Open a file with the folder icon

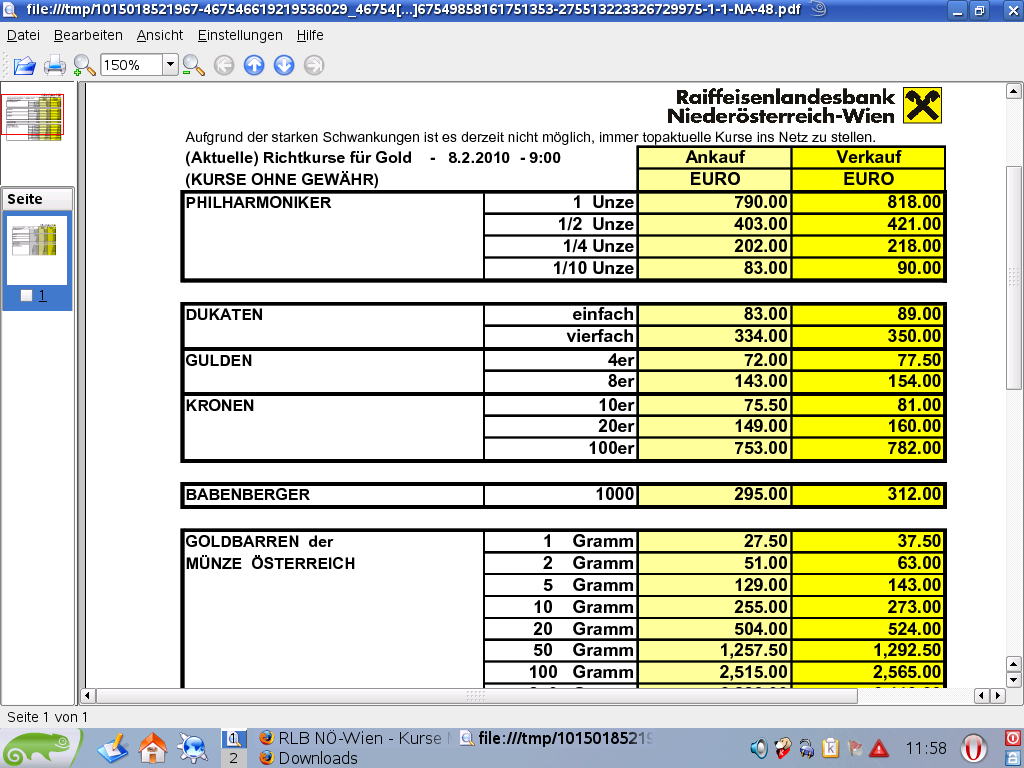click(x=25, y=65)
